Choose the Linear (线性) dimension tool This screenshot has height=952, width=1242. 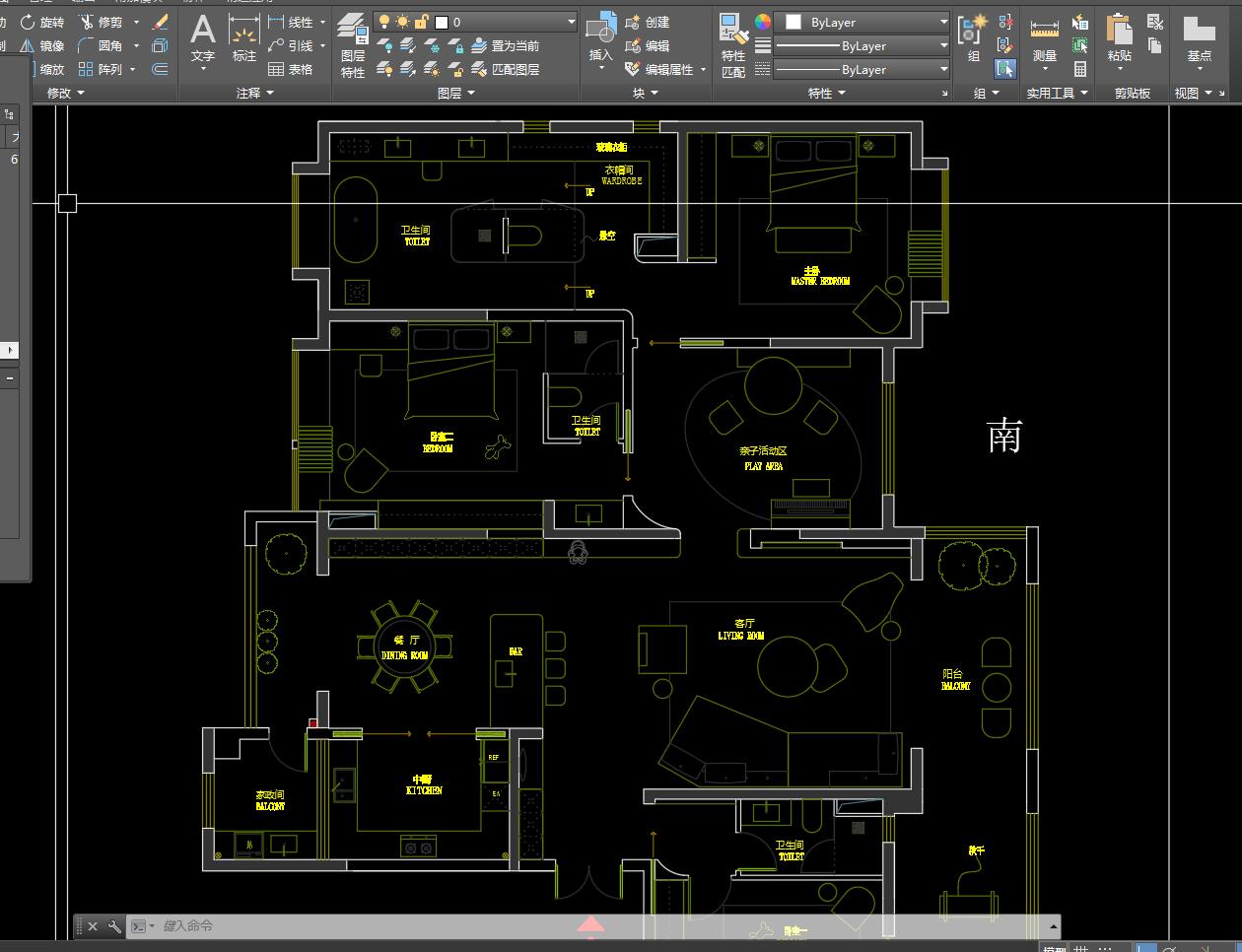click(290, 22)
